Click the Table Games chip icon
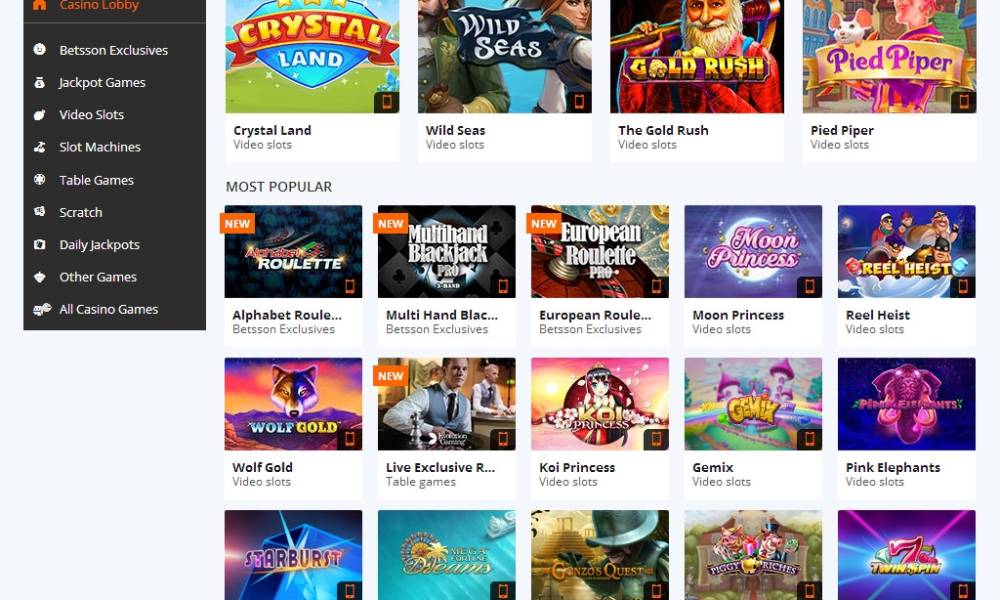Image resolution: width=1000 pixels, height=600 pixels. click(x=40, y=180)
